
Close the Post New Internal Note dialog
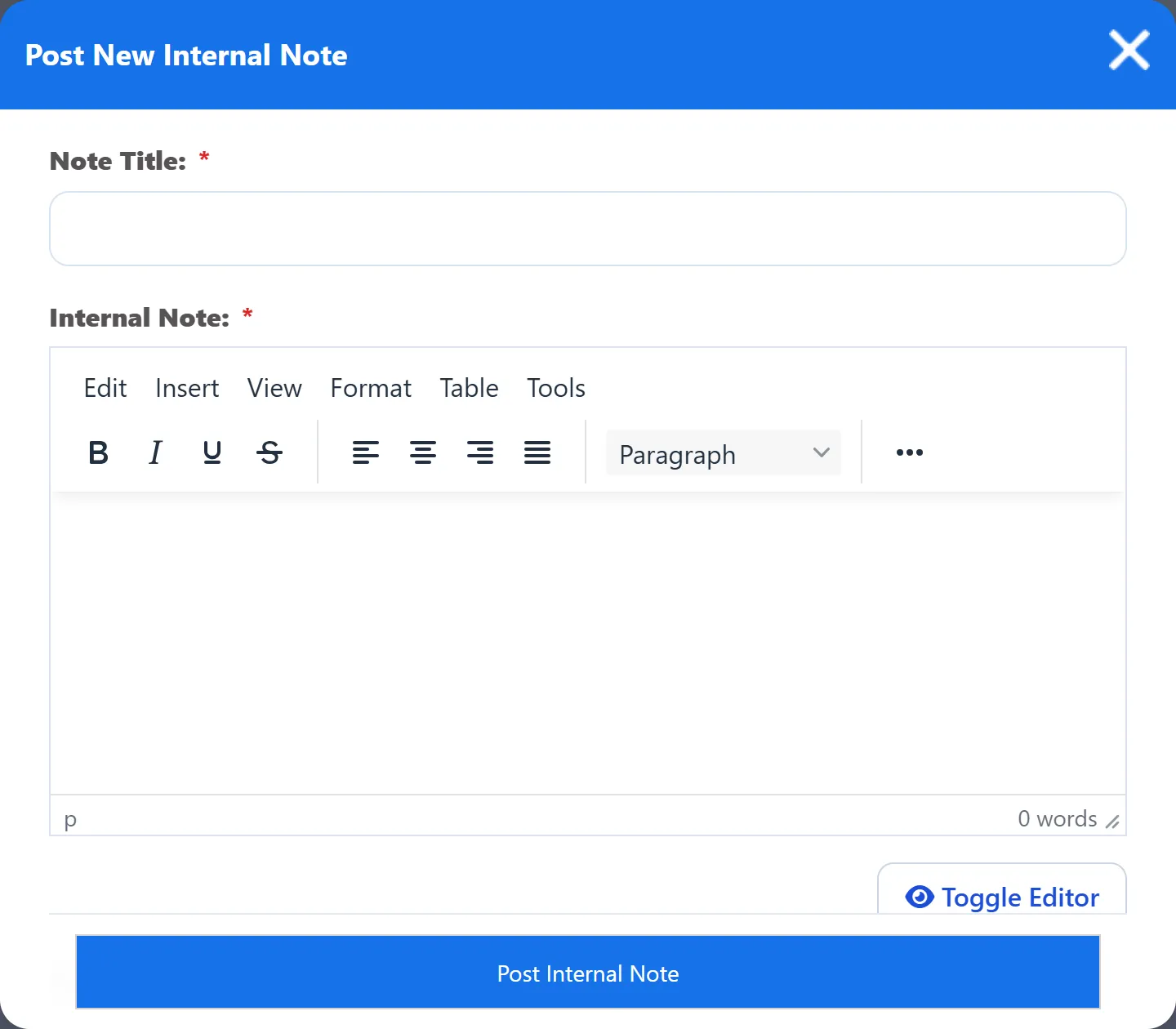[1129, 51]
